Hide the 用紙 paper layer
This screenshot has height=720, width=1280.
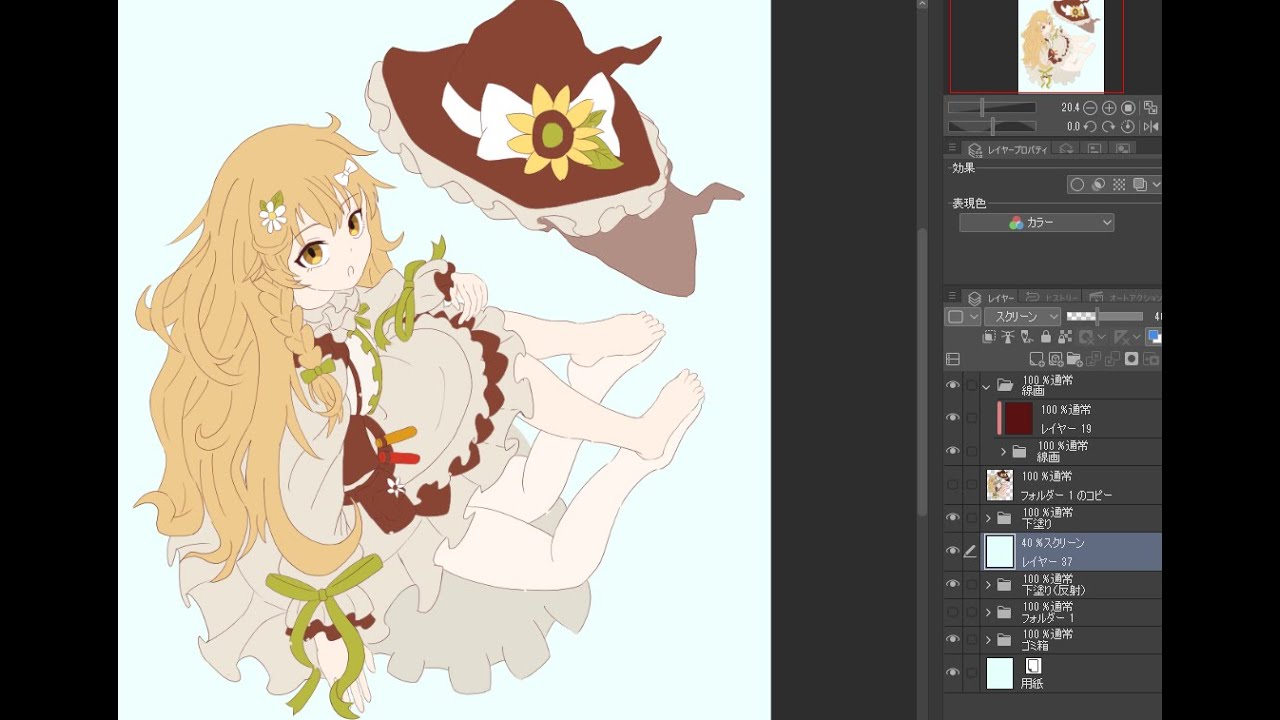pyautogui.click(x=953, y=672)
